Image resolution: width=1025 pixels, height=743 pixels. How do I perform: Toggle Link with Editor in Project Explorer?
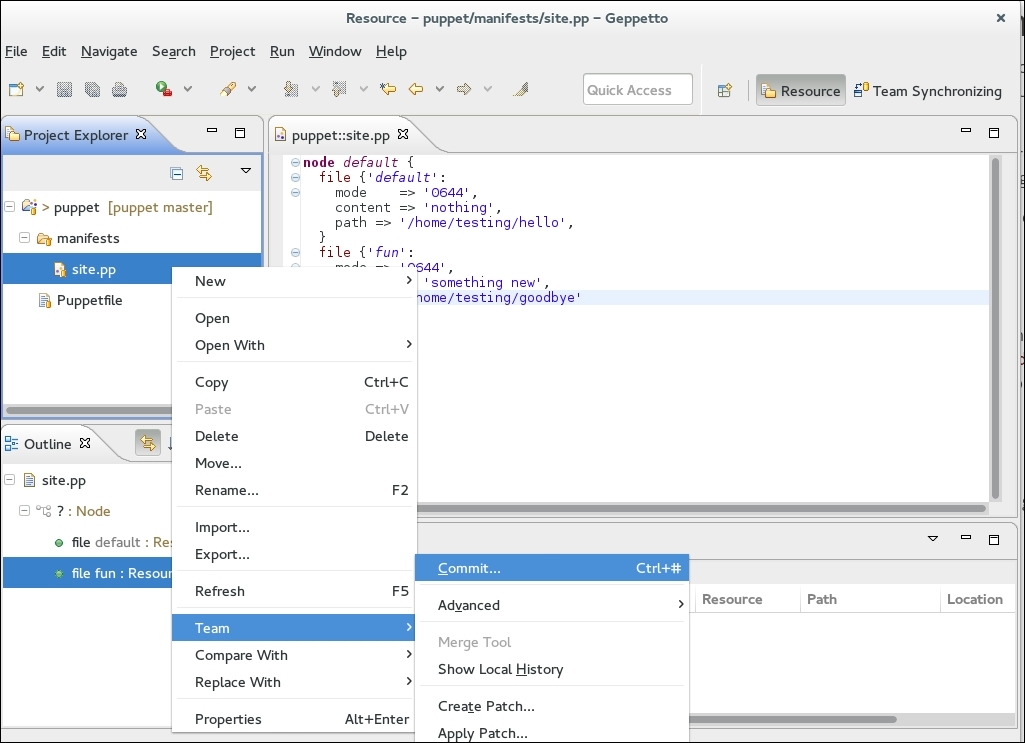click(x=204, y=173)
